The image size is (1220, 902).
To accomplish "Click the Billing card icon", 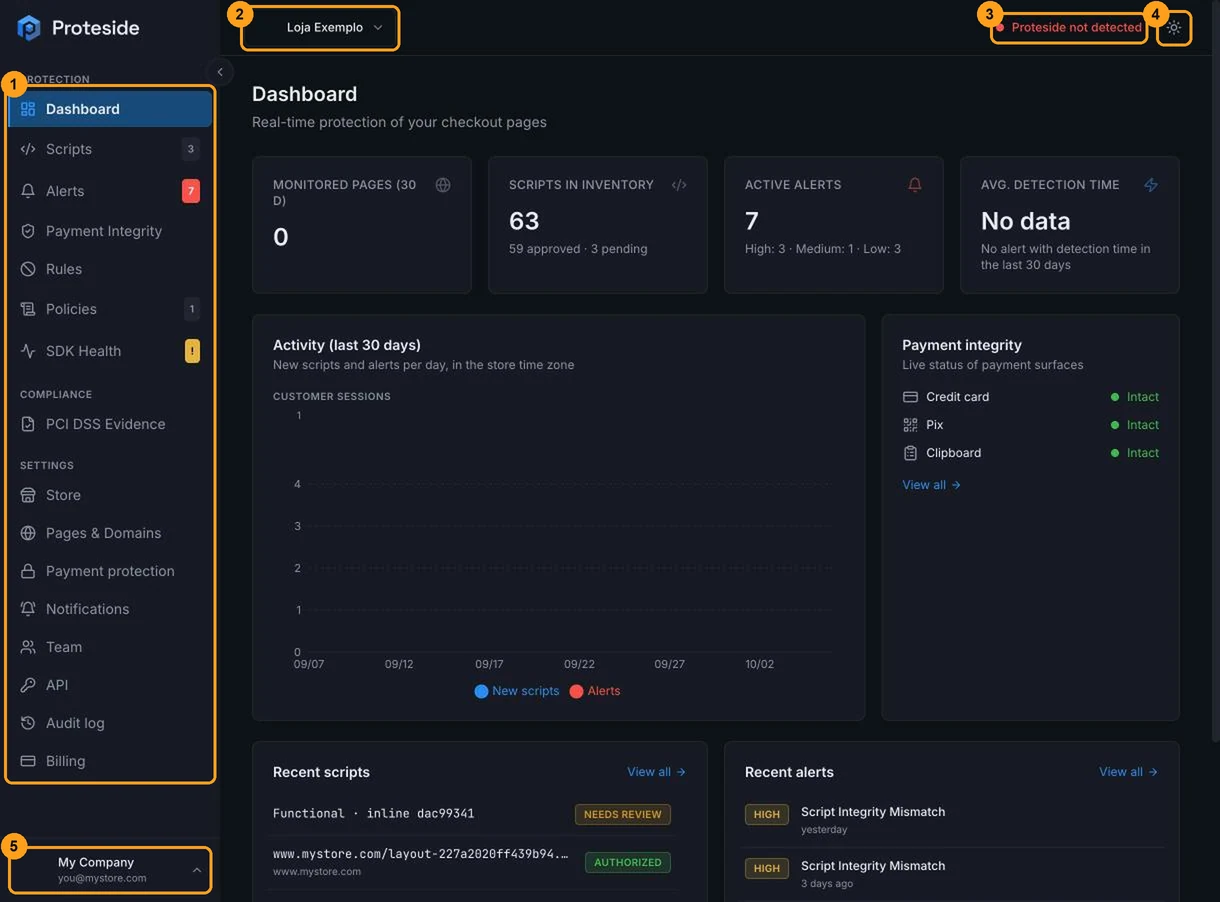I will coord(28,761).
